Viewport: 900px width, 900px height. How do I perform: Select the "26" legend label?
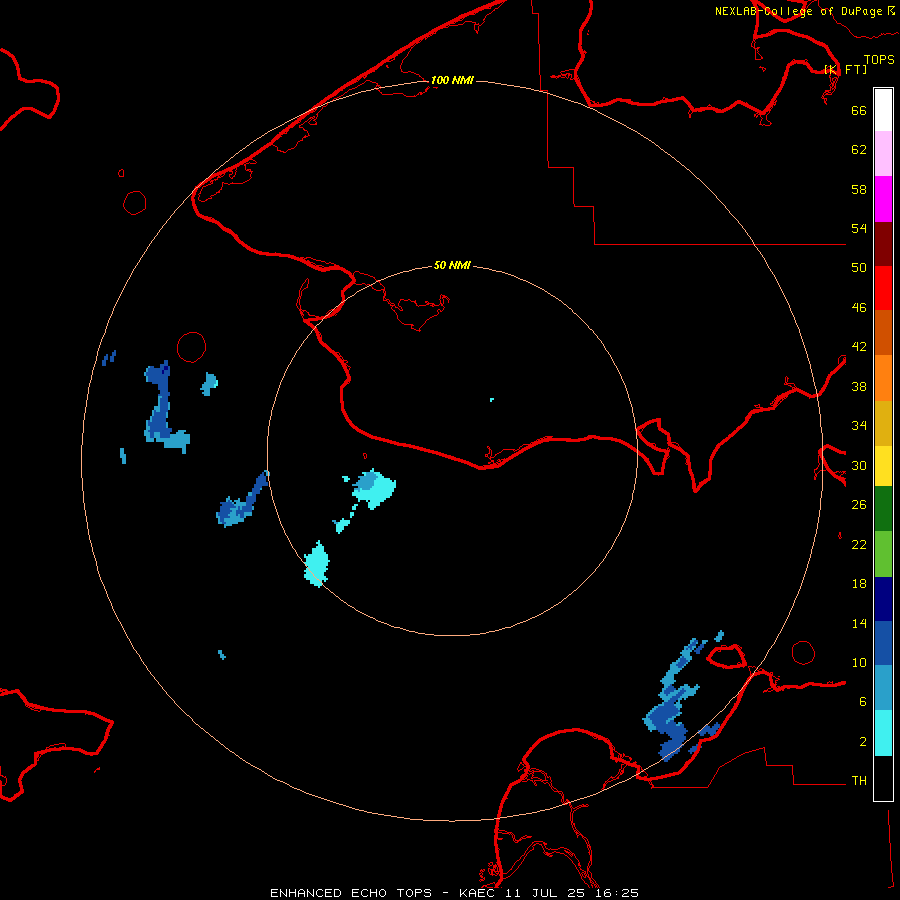(x=859, y=505)
